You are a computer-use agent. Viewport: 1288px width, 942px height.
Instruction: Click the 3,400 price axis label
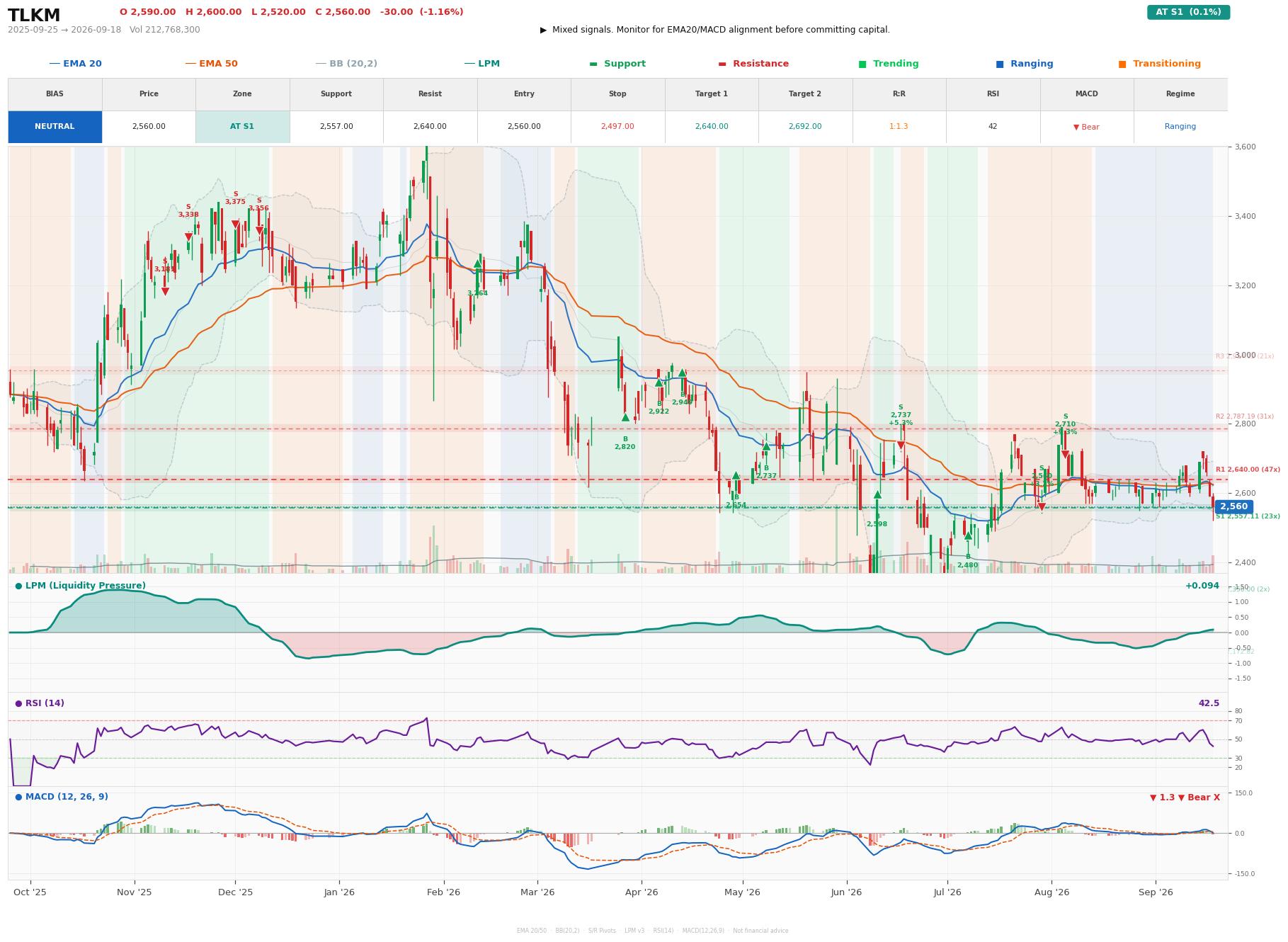(1246, 217)
